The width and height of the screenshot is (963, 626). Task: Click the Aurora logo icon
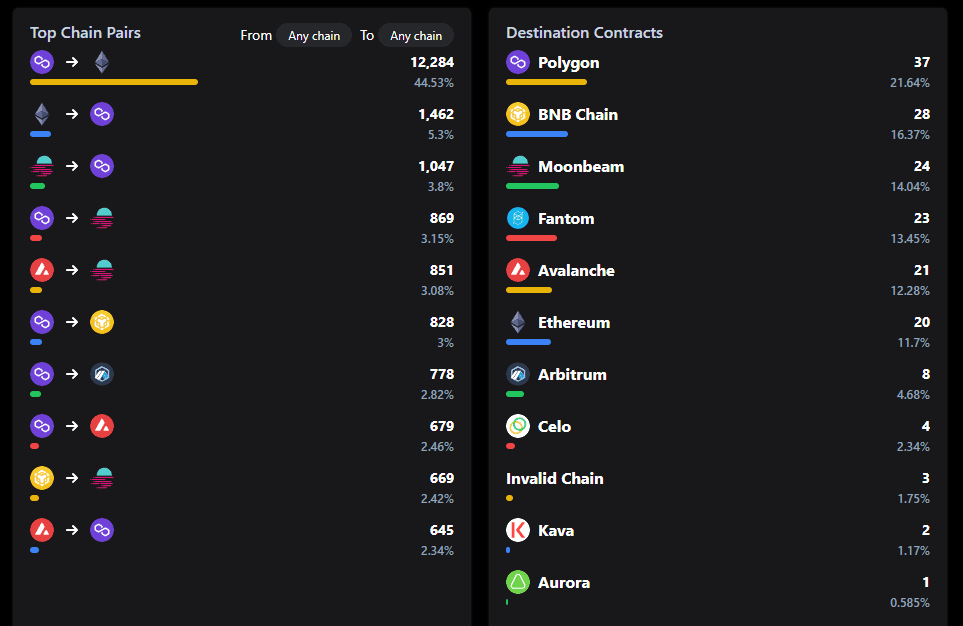click(x=518, y=583)
